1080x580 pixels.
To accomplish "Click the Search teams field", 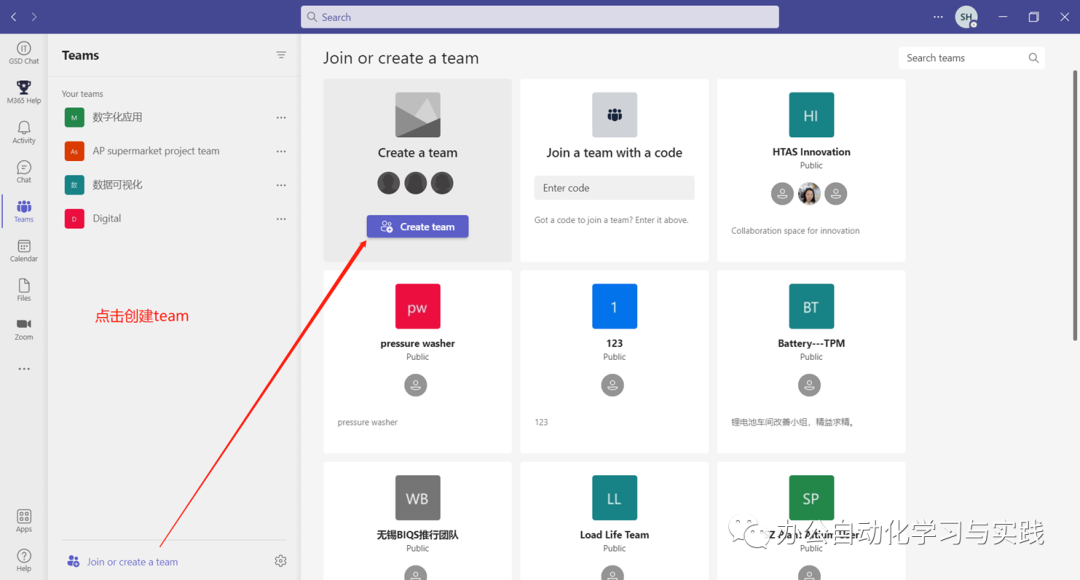I will point(971,58).
